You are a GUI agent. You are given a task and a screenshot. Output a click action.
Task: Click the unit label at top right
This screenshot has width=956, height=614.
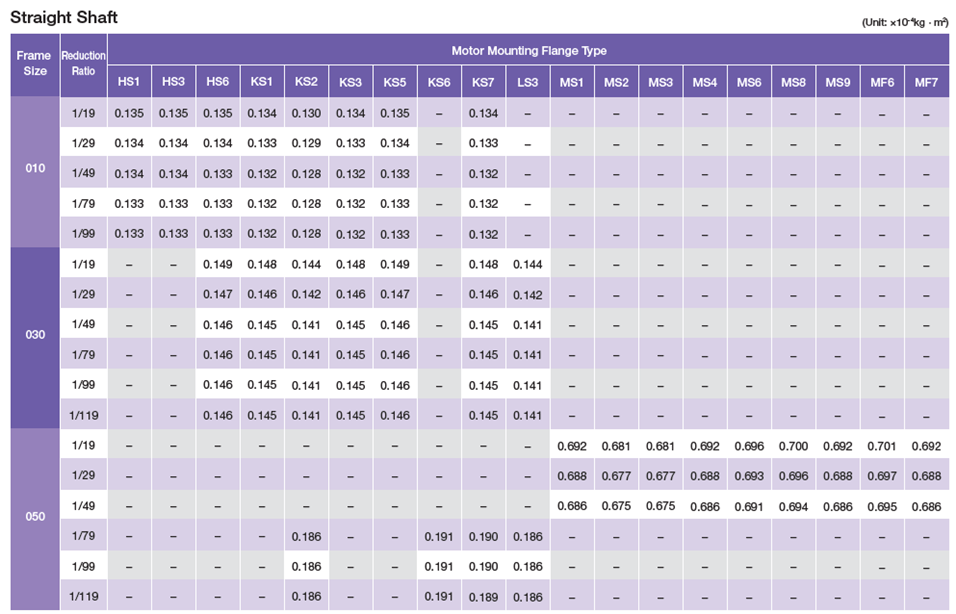tap(903, 22)
